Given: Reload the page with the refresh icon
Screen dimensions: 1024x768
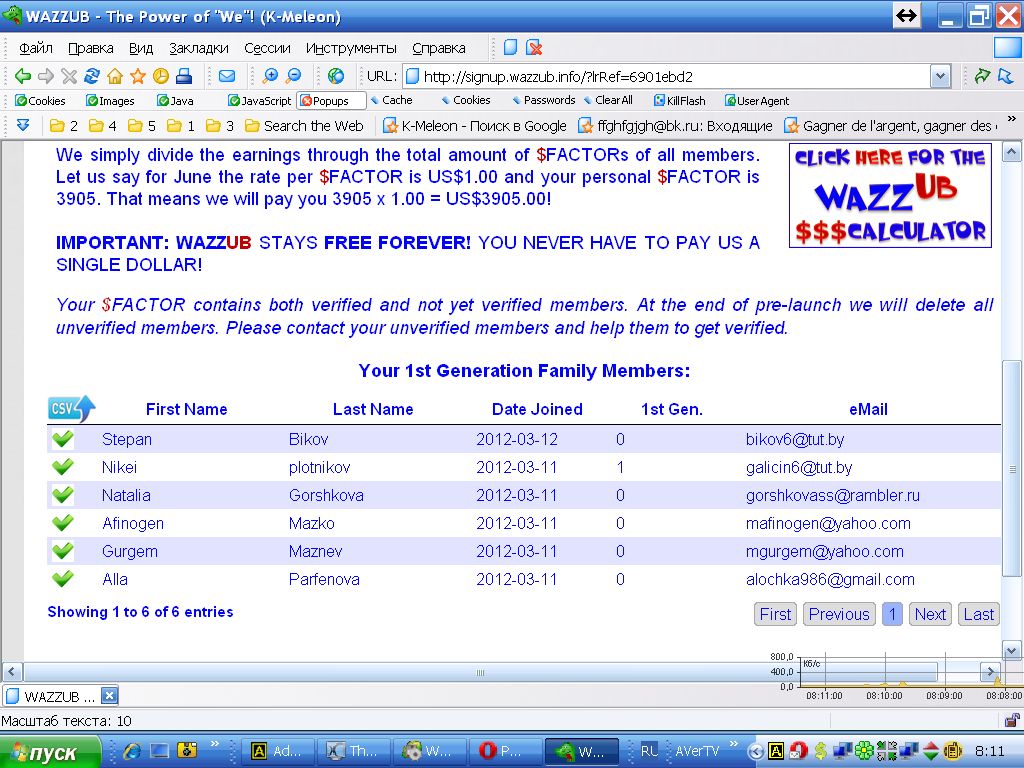Looking at the screenshot, I should coord(91,76).
